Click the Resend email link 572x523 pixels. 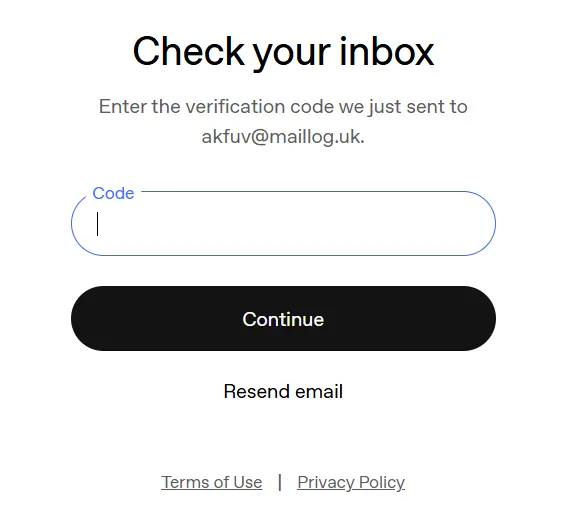coord(283,391)
